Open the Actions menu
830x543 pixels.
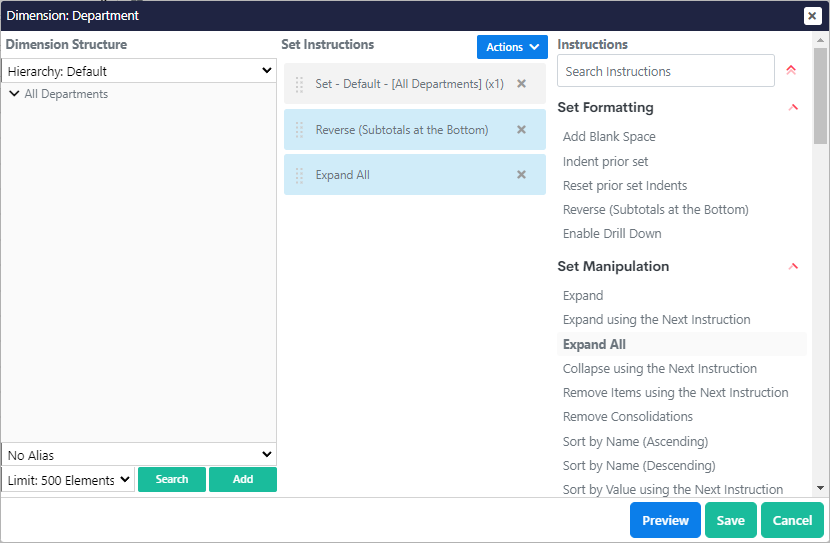coord(512,47)
